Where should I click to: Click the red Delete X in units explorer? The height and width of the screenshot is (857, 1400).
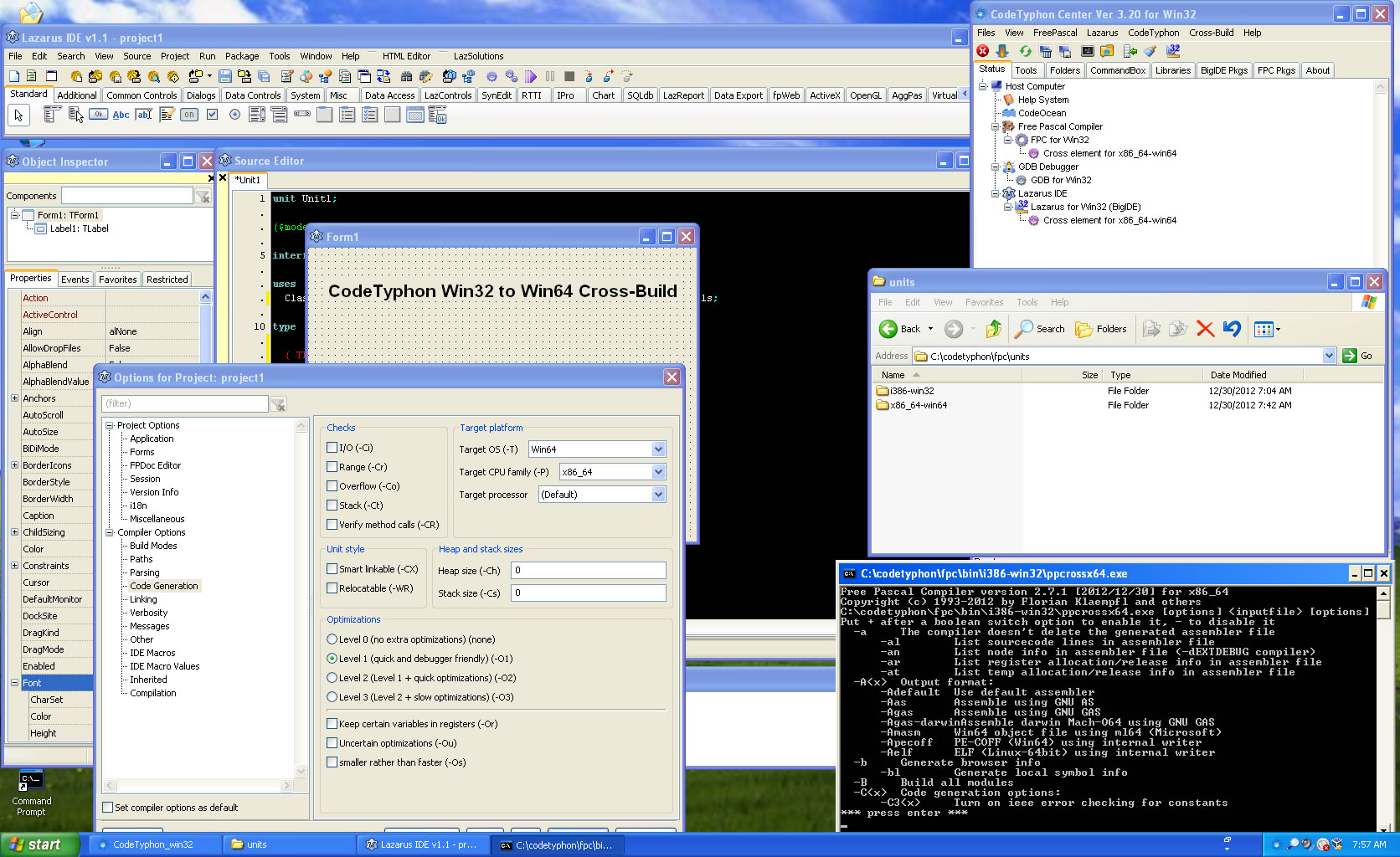click(x=1205, y=329)
